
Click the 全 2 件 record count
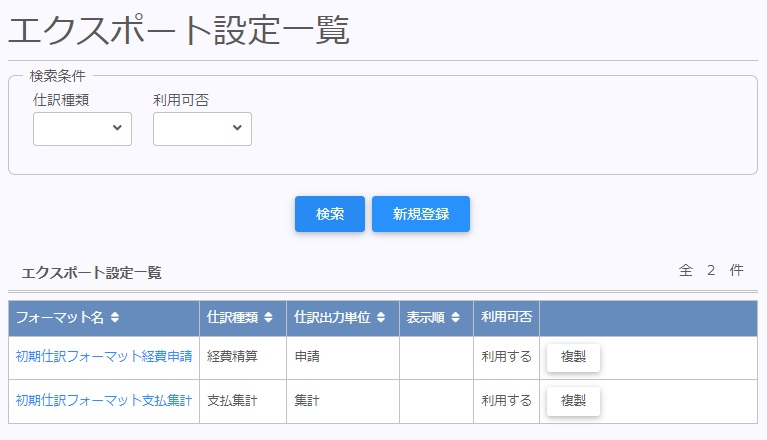[x=711, y=270]
